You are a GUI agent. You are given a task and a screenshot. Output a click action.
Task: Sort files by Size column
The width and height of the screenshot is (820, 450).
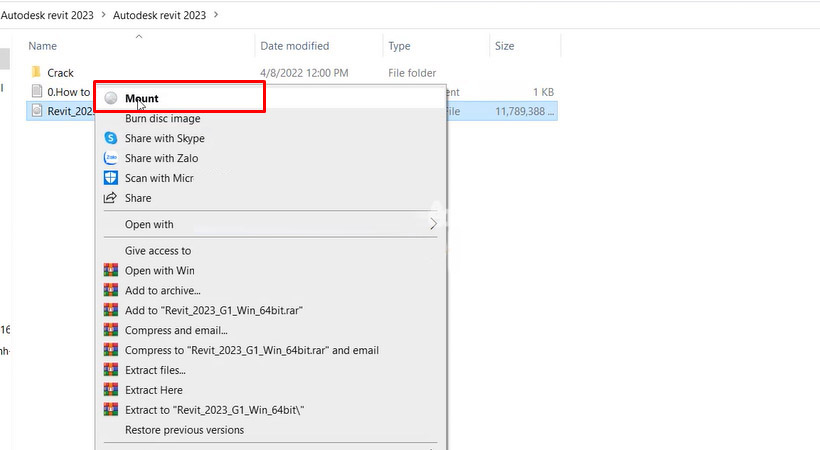tap(505, 46)
